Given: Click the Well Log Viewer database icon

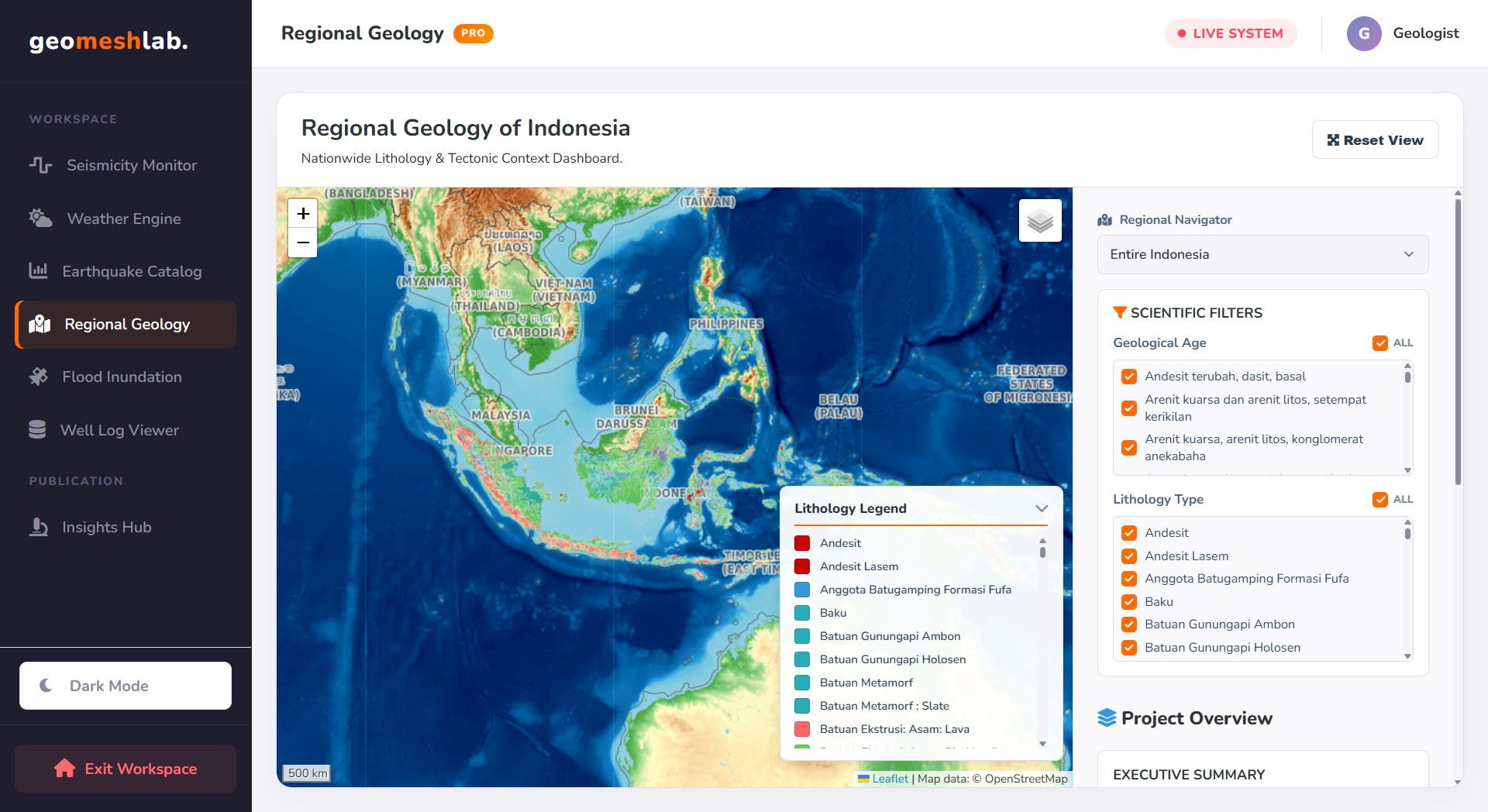Looking at the screenshot, I should point(37,430).
